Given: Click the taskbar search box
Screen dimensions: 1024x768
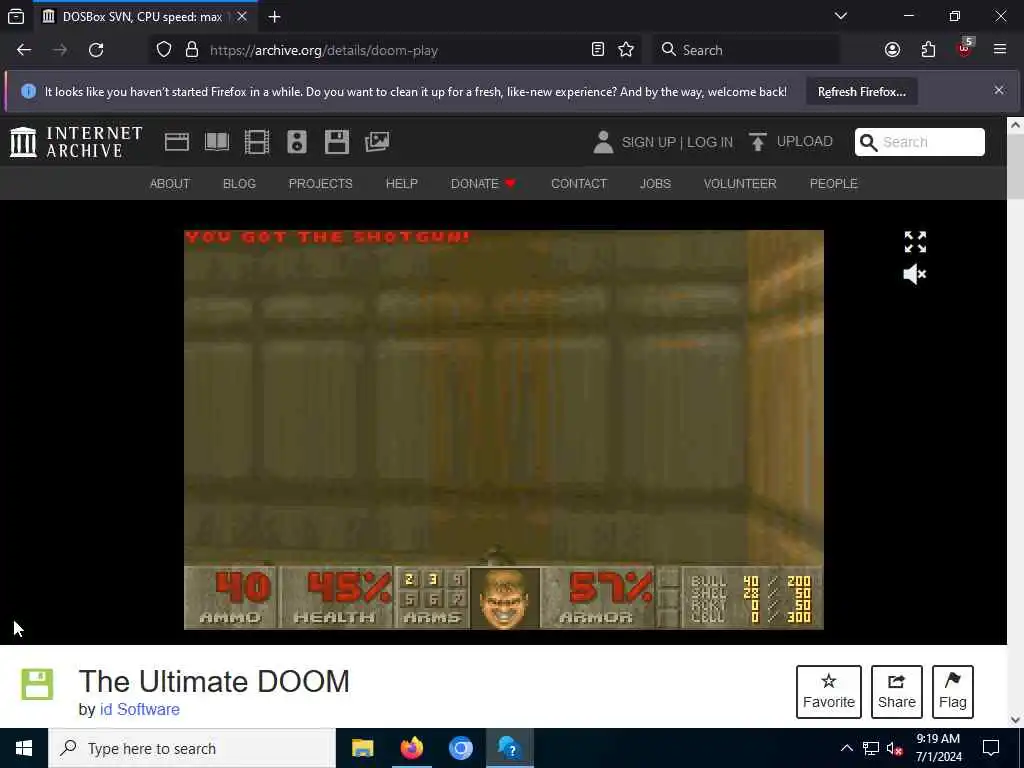Looking at the screenshot, I should point(192,748).
